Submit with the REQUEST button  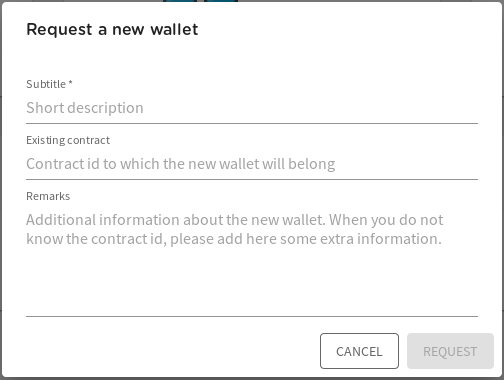coord(450,351)
